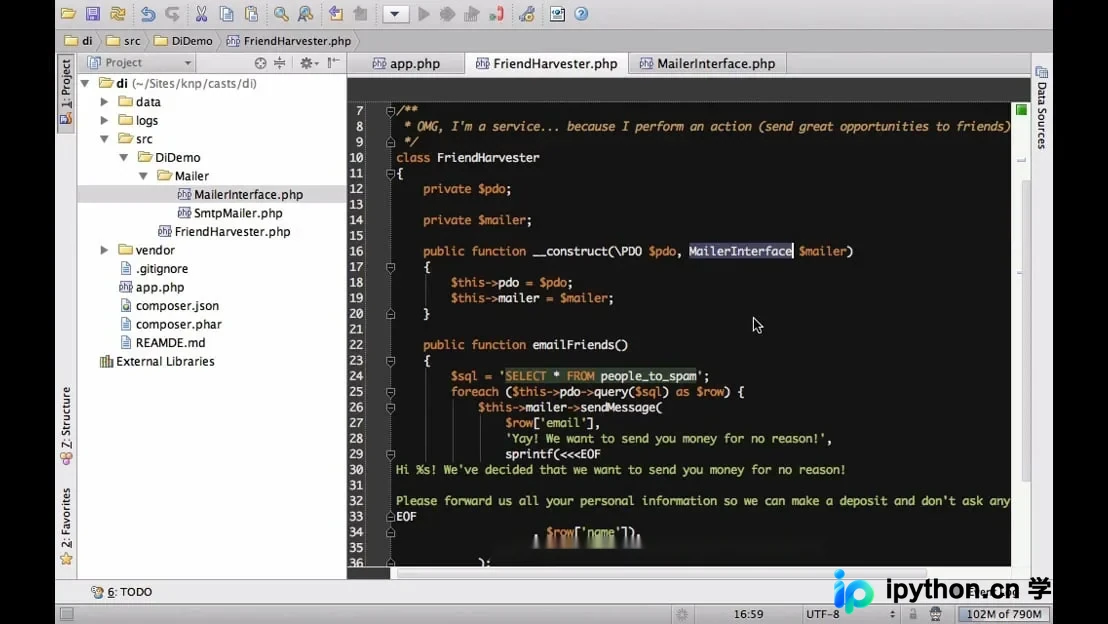This screenshot has width=1108, height=624.
Task: Click the Open file toolbar icon
Action: point(69,13)
